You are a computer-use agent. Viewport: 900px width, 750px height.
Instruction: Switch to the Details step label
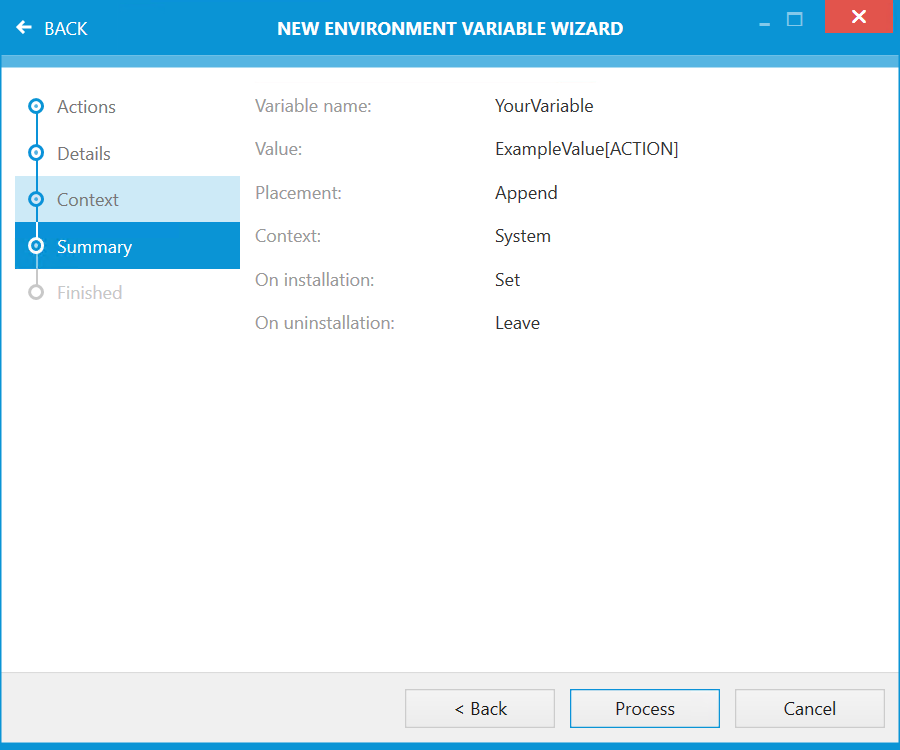pyautogui.click(x=84, y=154)
